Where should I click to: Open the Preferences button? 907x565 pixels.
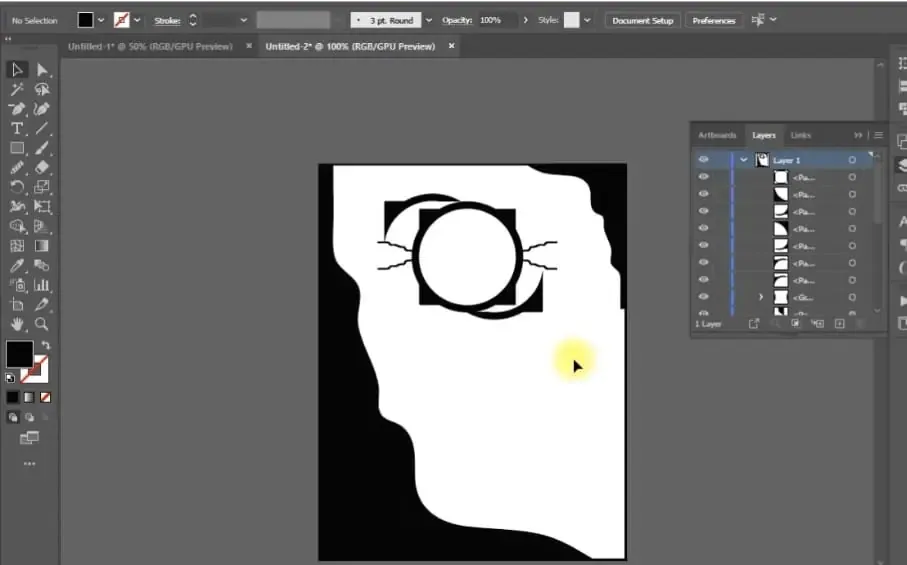[714, 20]
